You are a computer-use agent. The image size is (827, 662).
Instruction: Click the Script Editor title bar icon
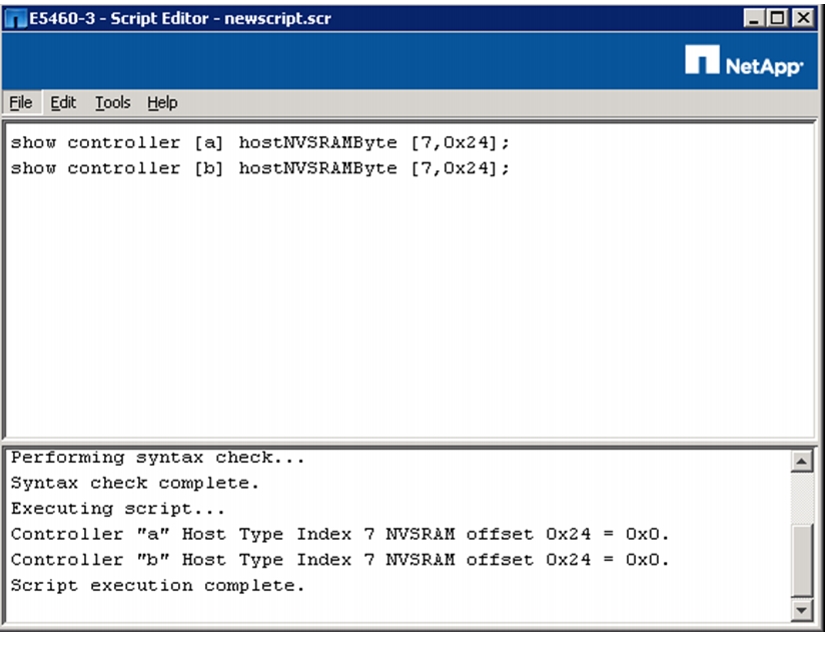point(15,18)
